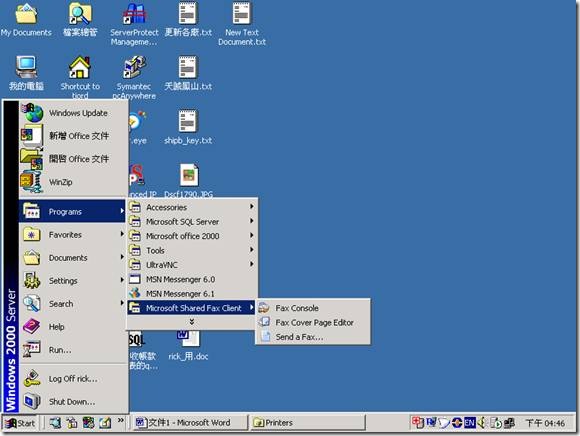Expand the Tools program group
This screenshot has width=580, height=436.
192,250
